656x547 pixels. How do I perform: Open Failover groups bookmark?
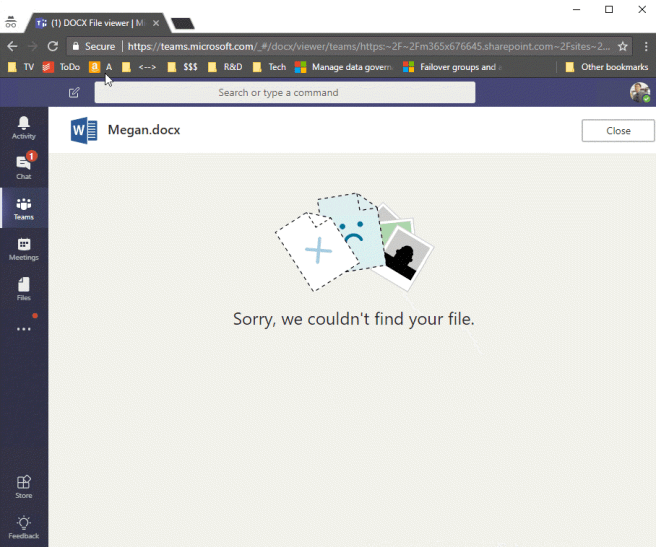[x=452, y=67]
